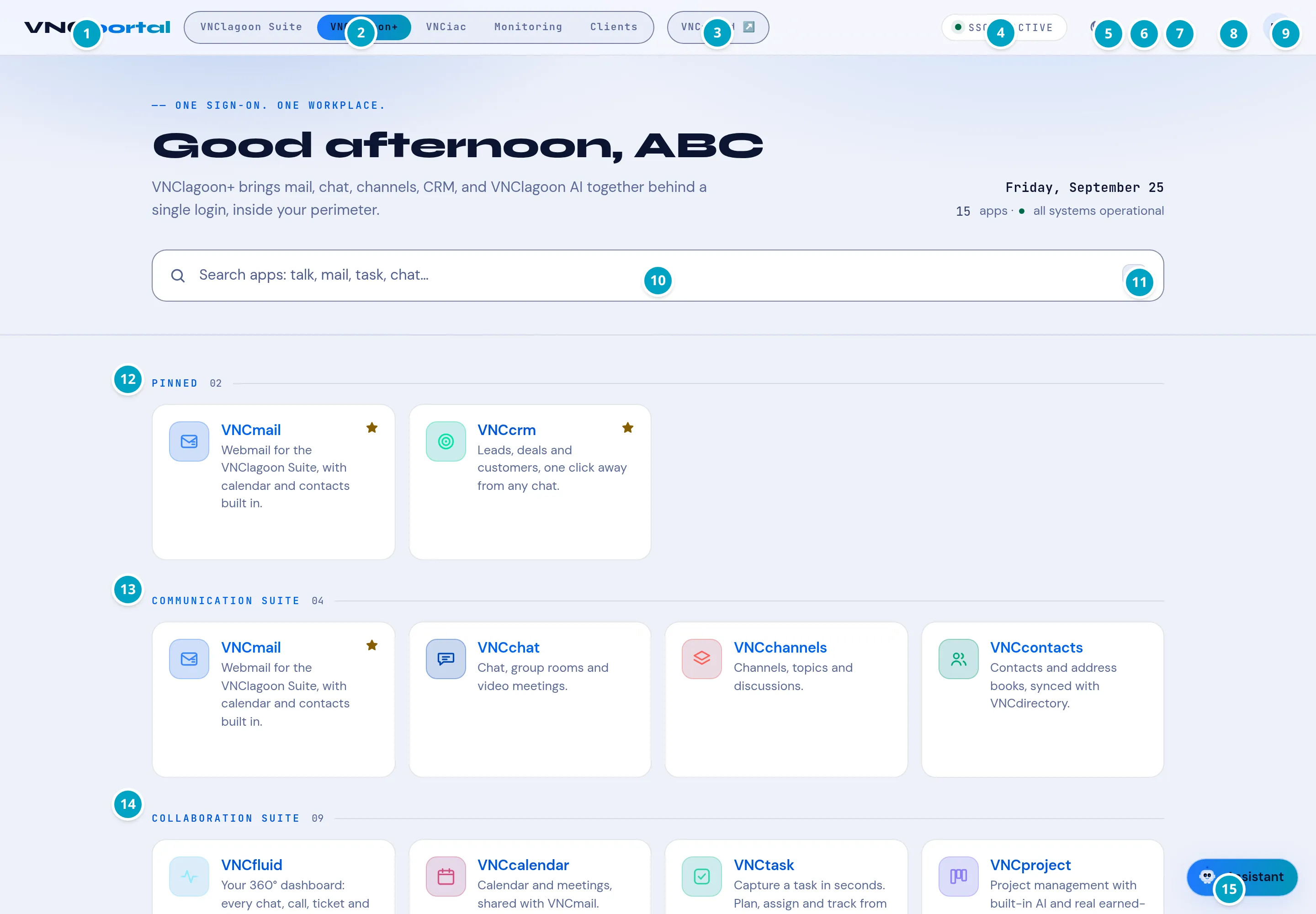Screen dimensions: 1316x914
Task: Toggle the VNCmail star in Communication Suite
Action: (371, 645)
